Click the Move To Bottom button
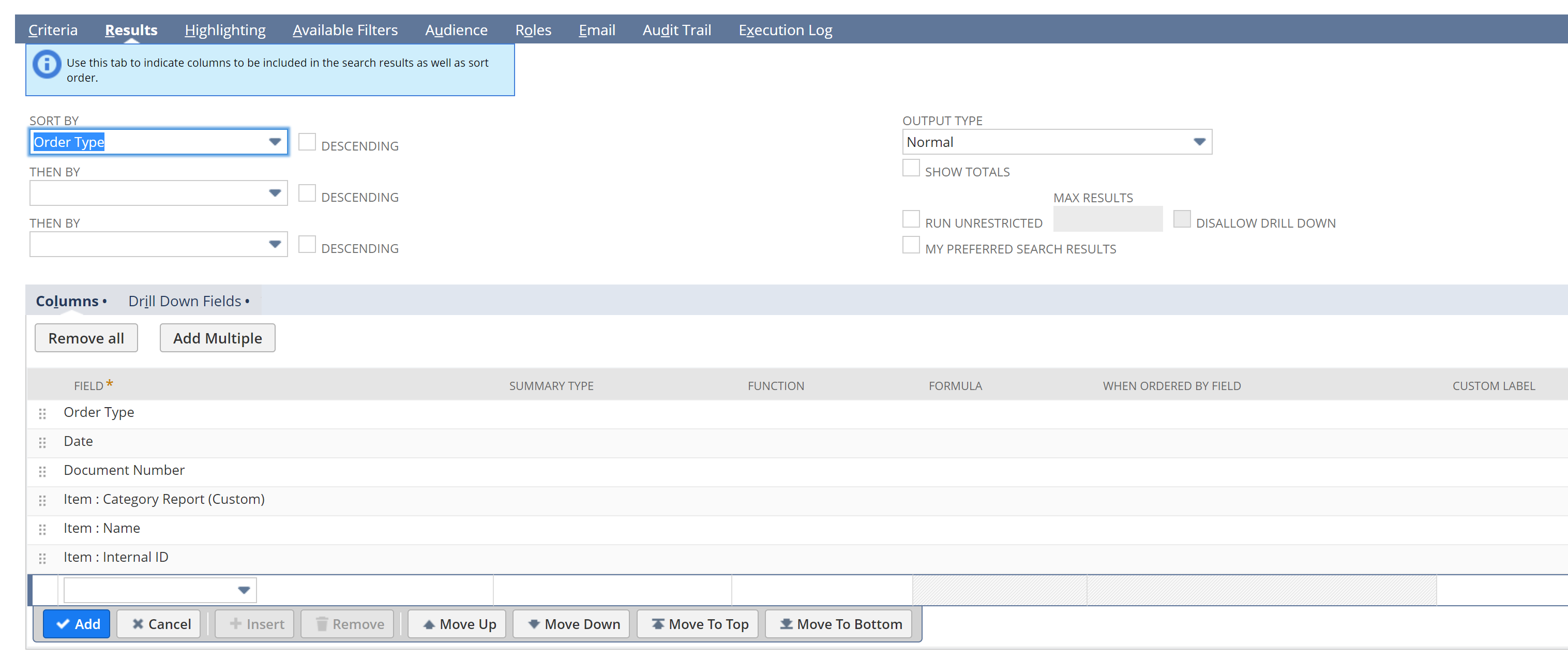The height and width of the screenshot is (658, 1568). click(x=839, y=624)
